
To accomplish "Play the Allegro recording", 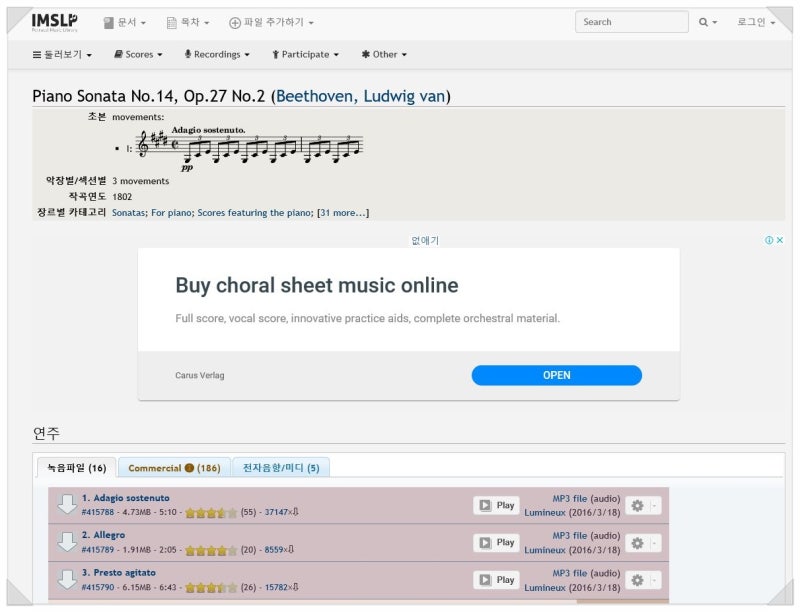I will tap(496, 543).
